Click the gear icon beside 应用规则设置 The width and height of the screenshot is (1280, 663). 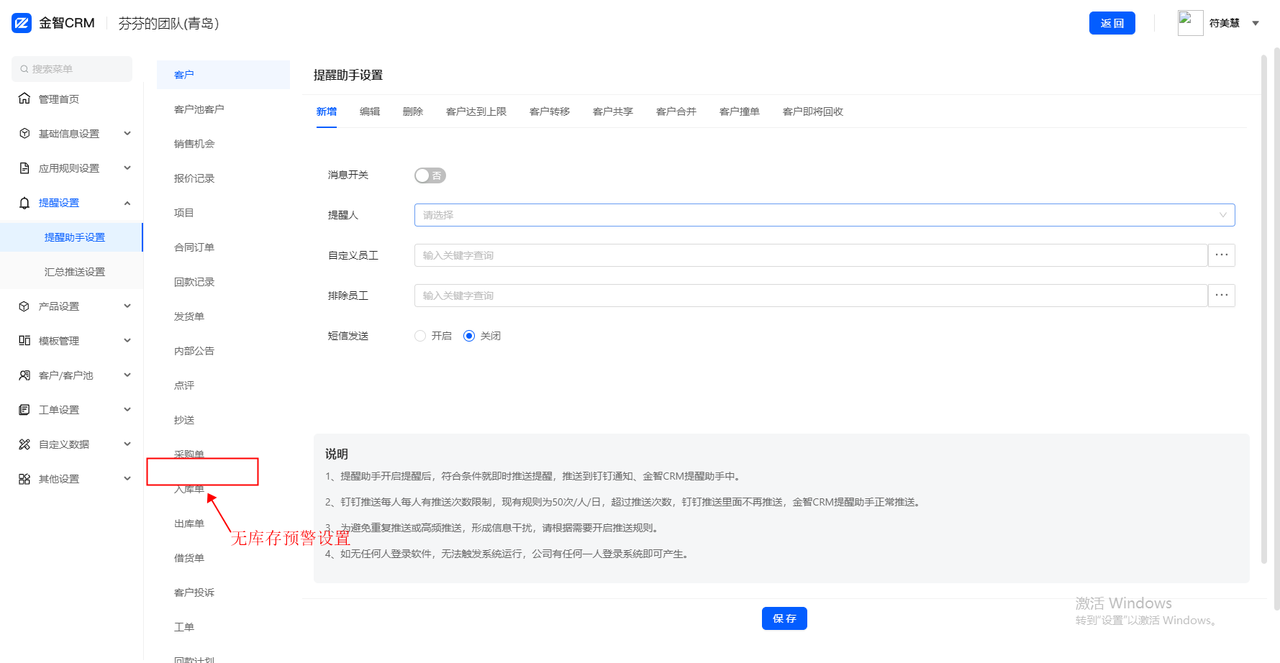click(x=25, y=168)
